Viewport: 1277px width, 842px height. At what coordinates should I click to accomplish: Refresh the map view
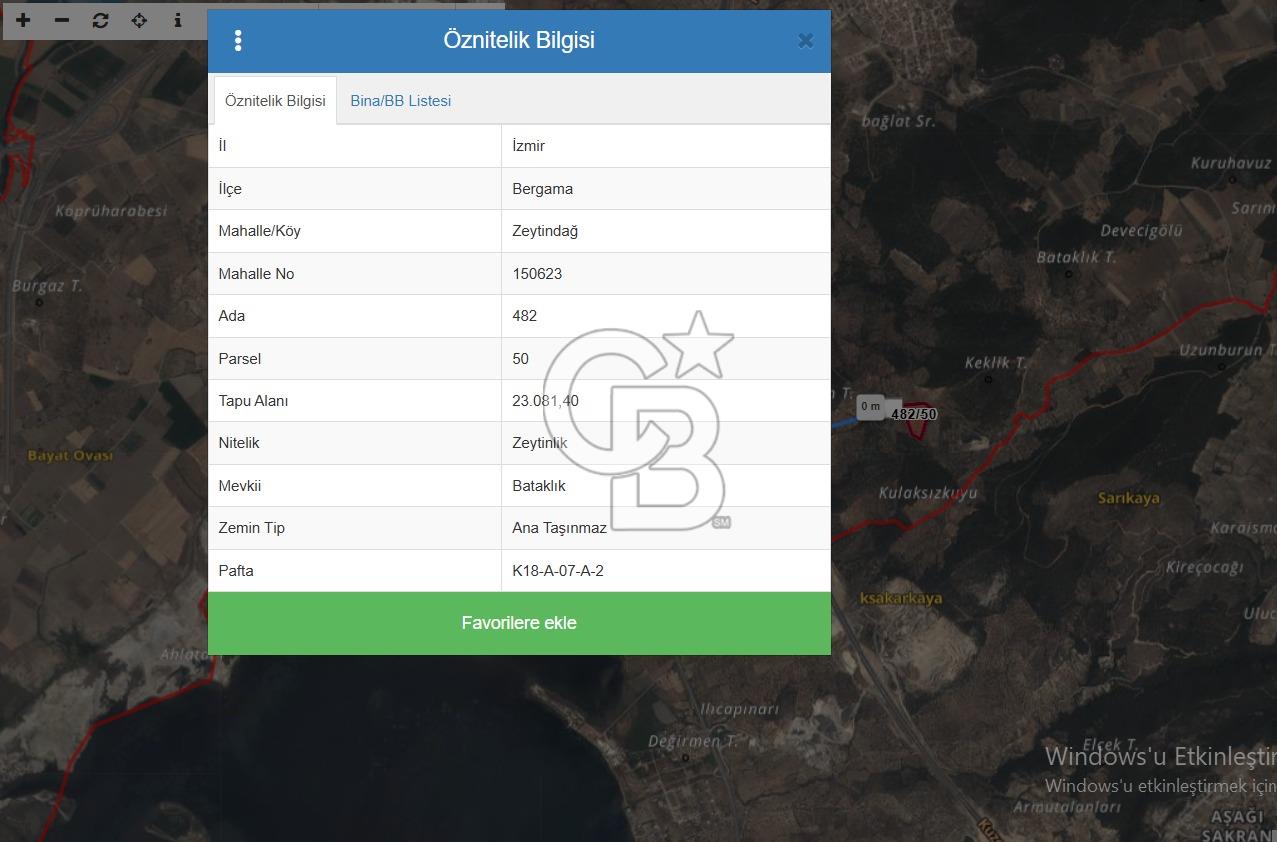(x=100, y=20)
